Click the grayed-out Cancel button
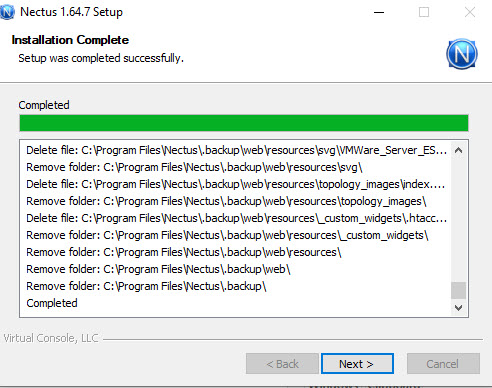 click(x=443, y=364)
